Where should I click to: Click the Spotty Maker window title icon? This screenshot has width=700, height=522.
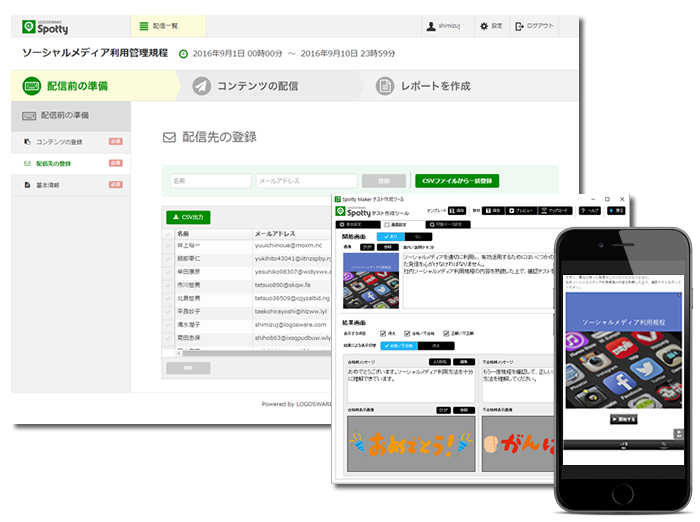point(338,199)
